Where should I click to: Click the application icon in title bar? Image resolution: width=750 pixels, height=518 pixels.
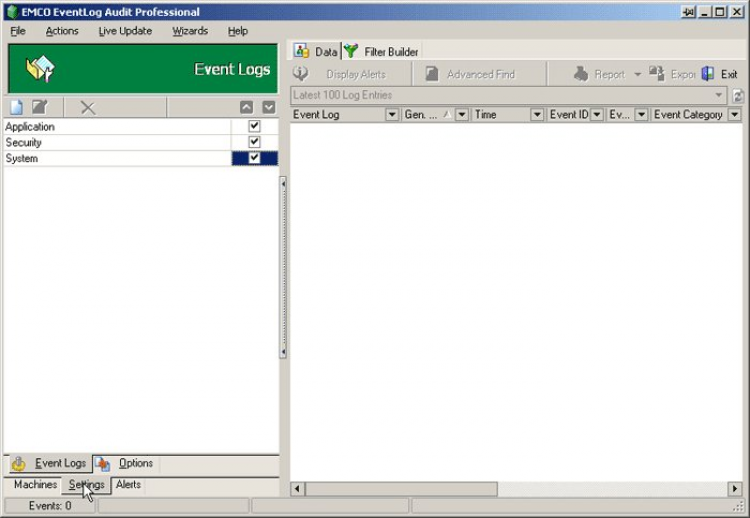pyautogui.click(x=12, y=12)
